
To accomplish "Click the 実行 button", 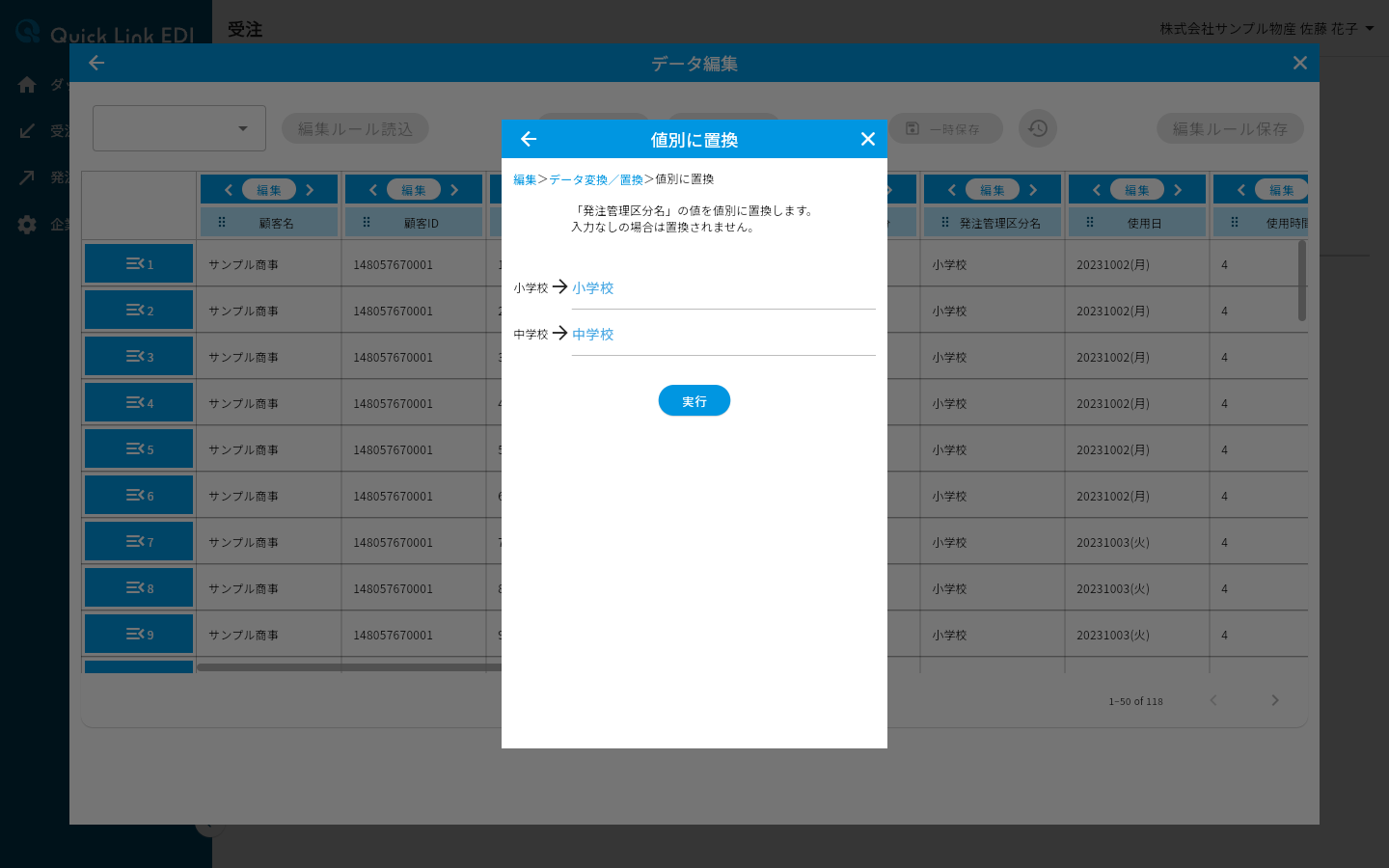I will point(694,400).
